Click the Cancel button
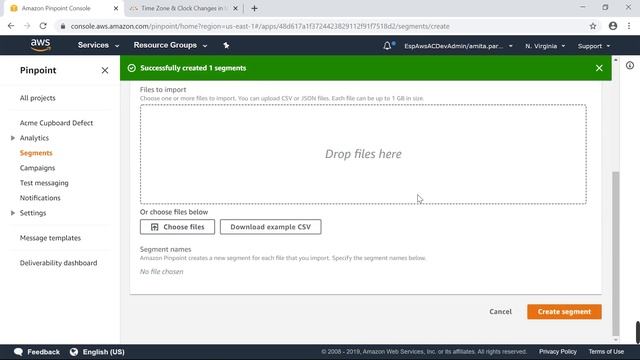640x360 pixels. click(x=500, y=311)
